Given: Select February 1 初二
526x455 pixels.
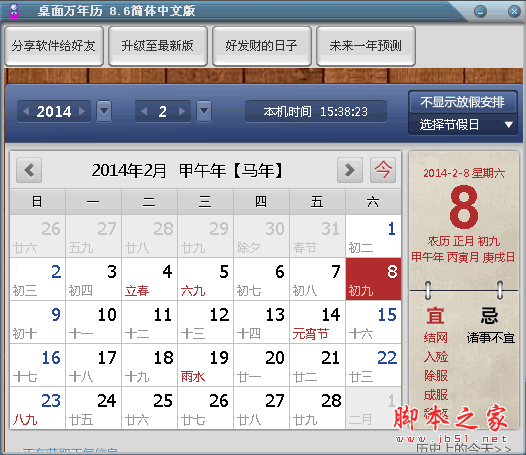Looking at the screenshot, I should pyautogui.click(x=373, y=236).
